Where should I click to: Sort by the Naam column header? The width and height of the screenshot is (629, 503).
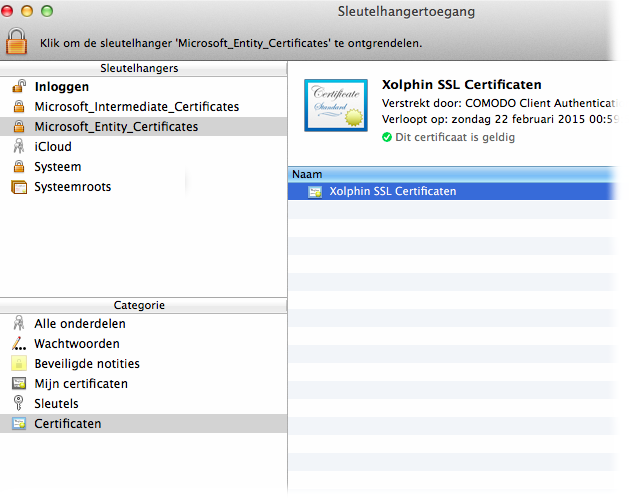point(452,174)
